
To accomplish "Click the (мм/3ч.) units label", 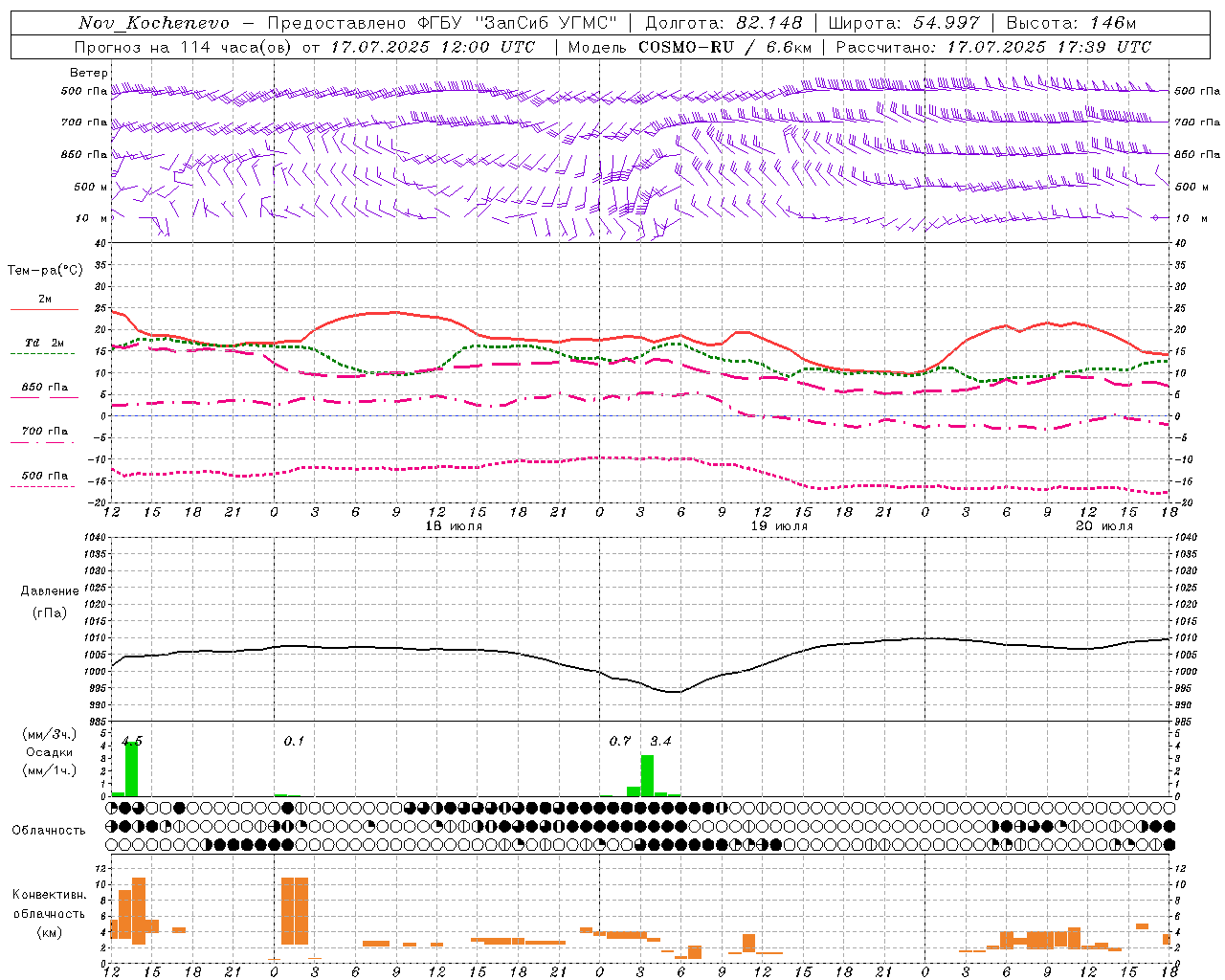I will click(49, 735).
